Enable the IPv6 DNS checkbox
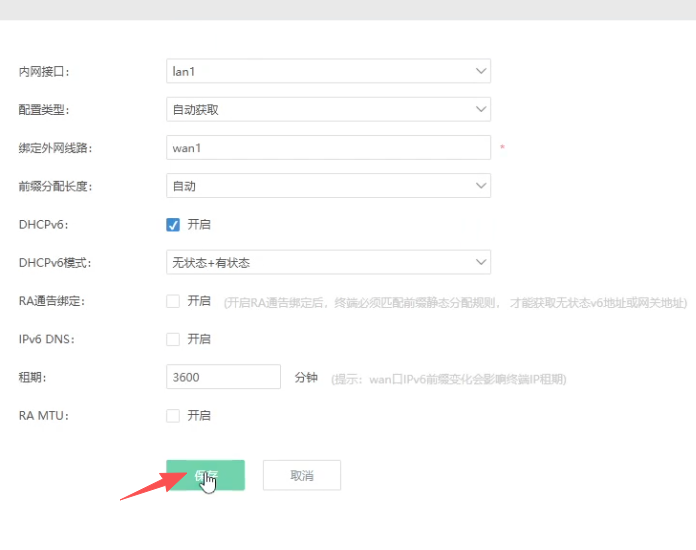 click(x=173, y=339)
